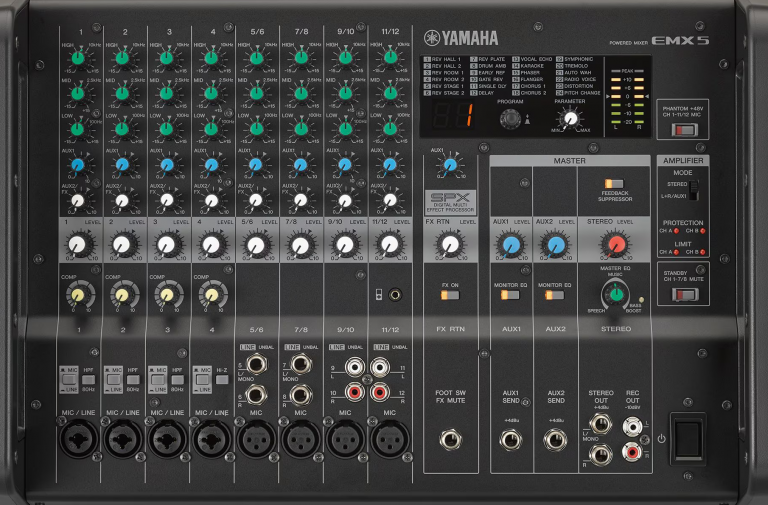
Task: Click channel 11/12 MID EQ knob
Action: coord(390,93)
